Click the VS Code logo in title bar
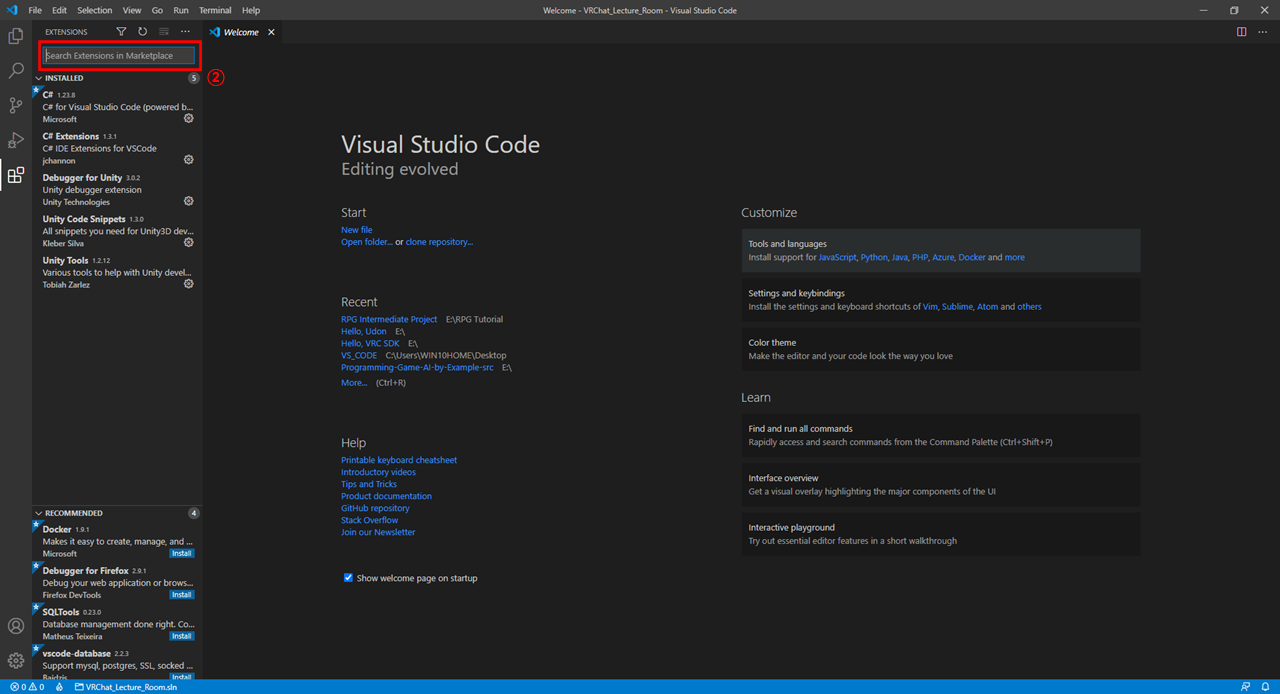 (x=12, y=10)
